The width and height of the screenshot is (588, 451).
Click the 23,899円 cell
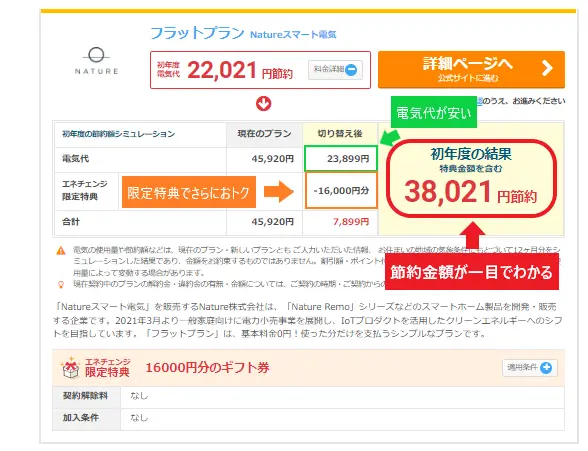pyautogui.click(x=341, y=159)
